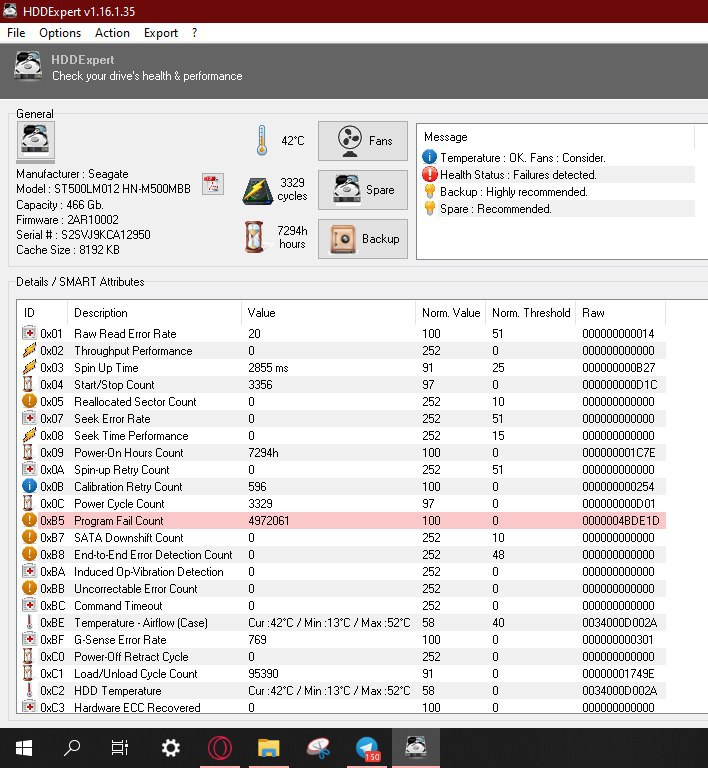Image resolution: width=708 pixels, height=768 pixels.
Task: Select Induced Op-Vibration Detection text
Action: (148, 572)
